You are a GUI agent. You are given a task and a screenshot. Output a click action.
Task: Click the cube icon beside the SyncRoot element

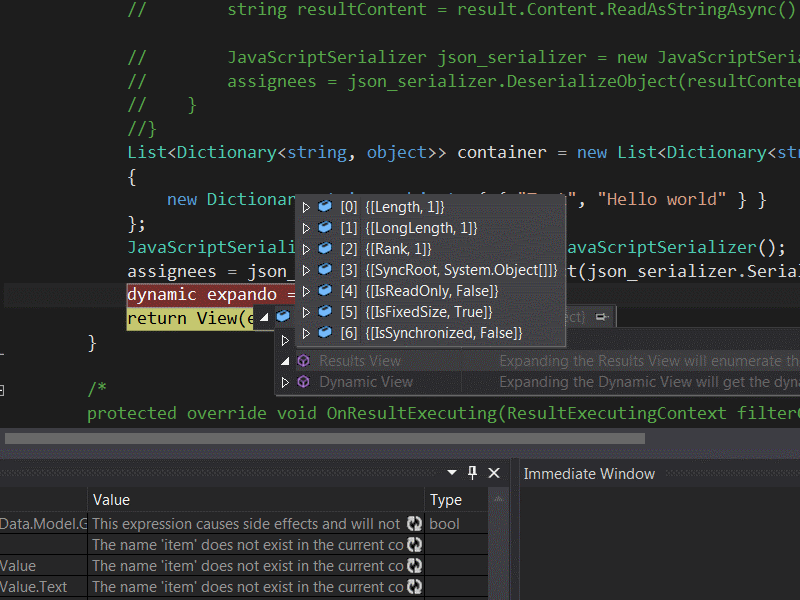(325, 270)
